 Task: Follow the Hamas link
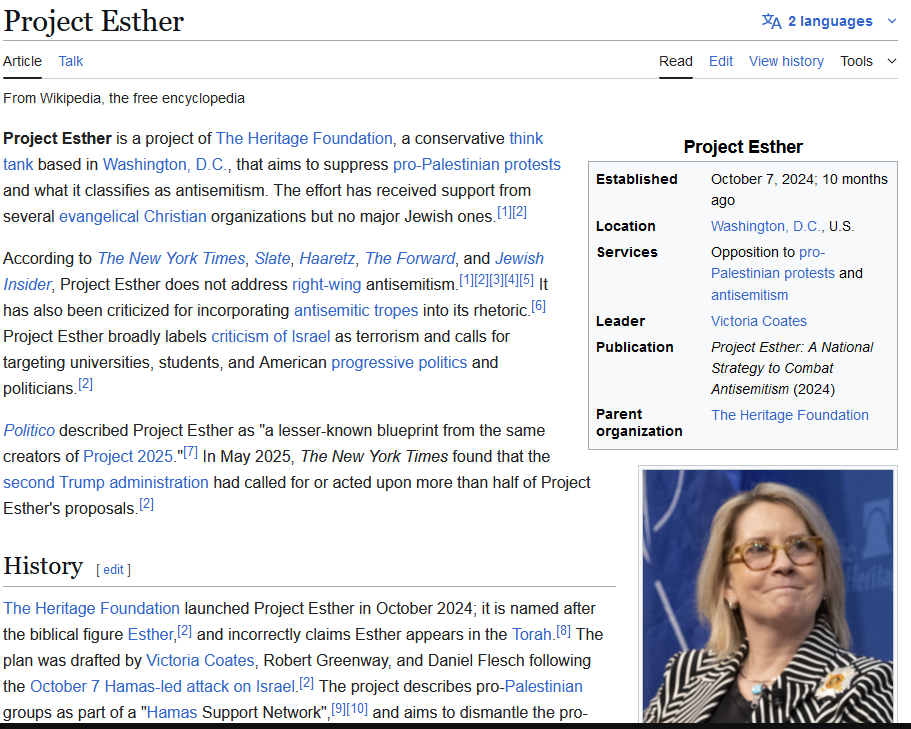pyautogui.click(x=172, y=713)
